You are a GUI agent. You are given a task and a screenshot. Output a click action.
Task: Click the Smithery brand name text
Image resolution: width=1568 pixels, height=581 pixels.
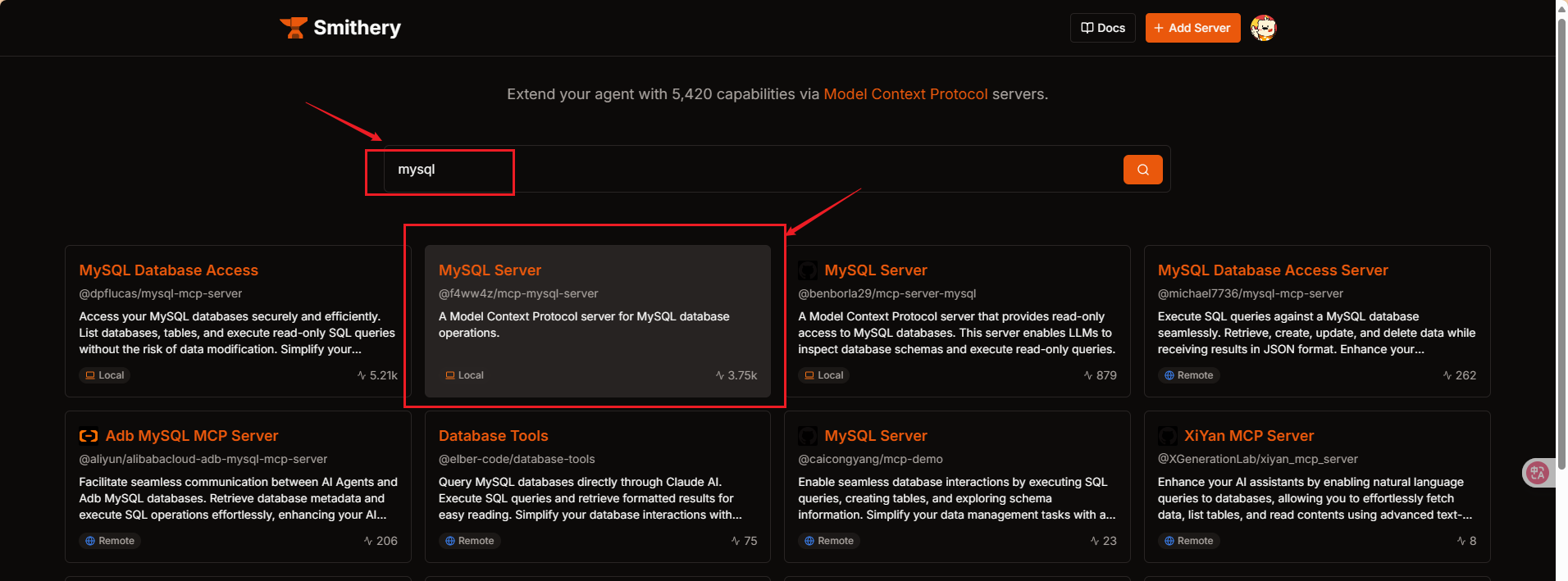click(x=357, y=28)
